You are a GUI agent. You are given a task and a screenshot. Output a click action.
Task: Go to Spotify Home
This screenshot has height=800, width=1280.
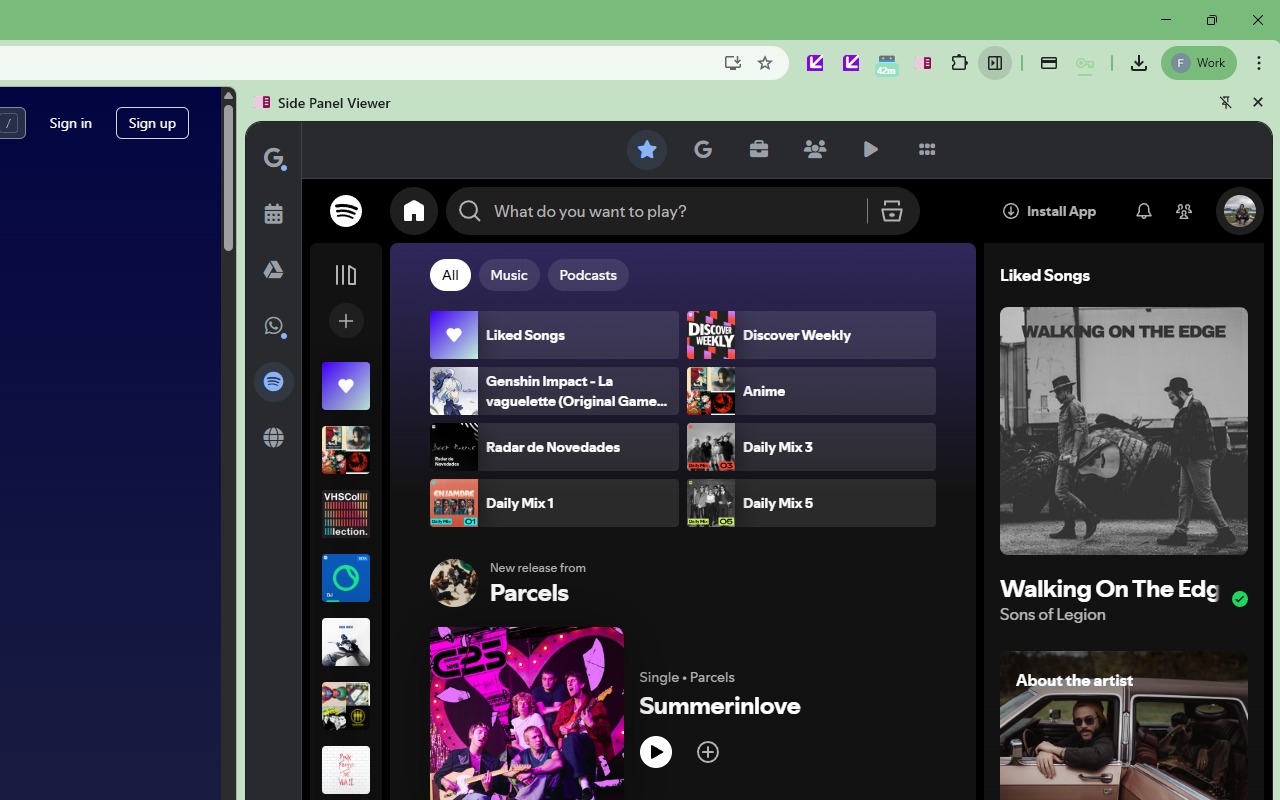(x=414, y=211)
